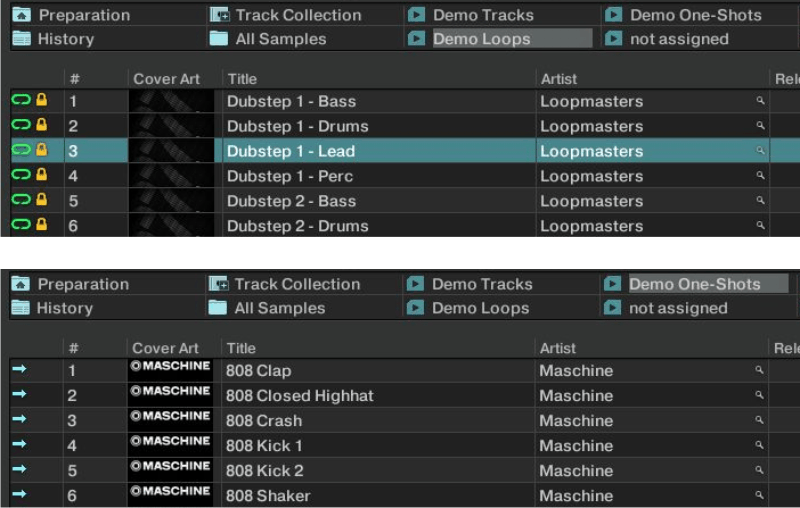Toggle the lock on Dubstep 1 - Drums
This screenshot has height=508, width=800.
coord(42,126)
